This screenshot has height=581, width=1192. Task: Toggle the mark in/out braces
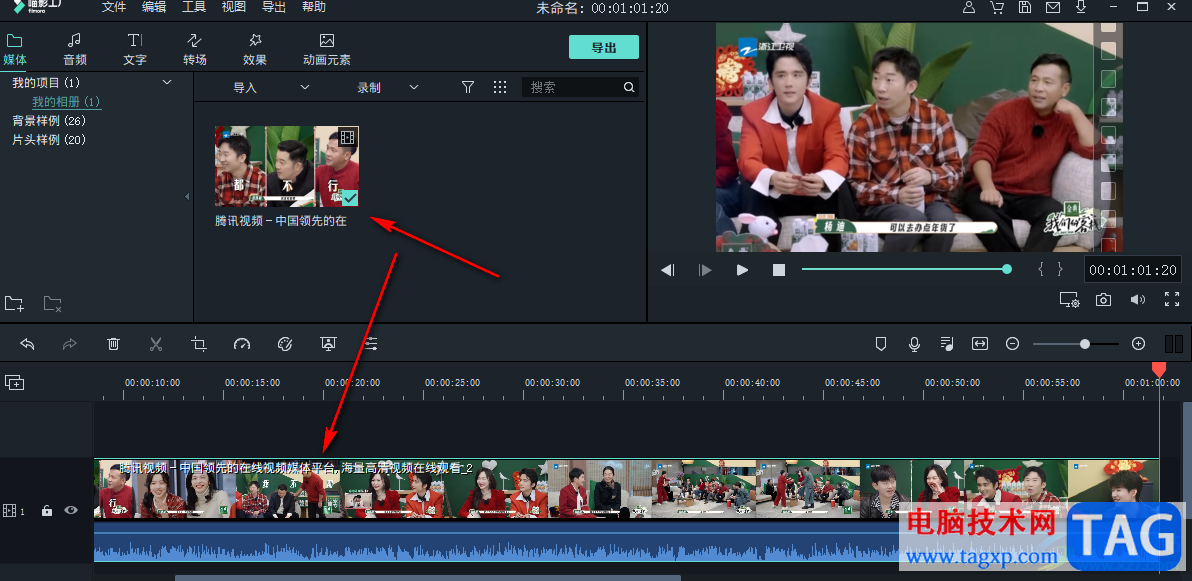tap(1051, 269)
